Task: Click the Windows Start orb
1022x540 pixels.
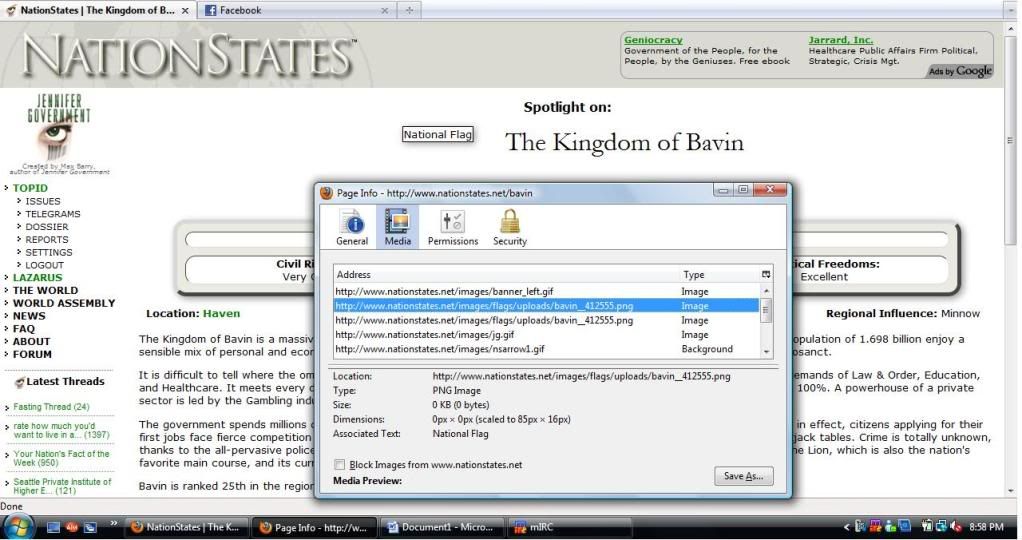Action: (20, 526)
